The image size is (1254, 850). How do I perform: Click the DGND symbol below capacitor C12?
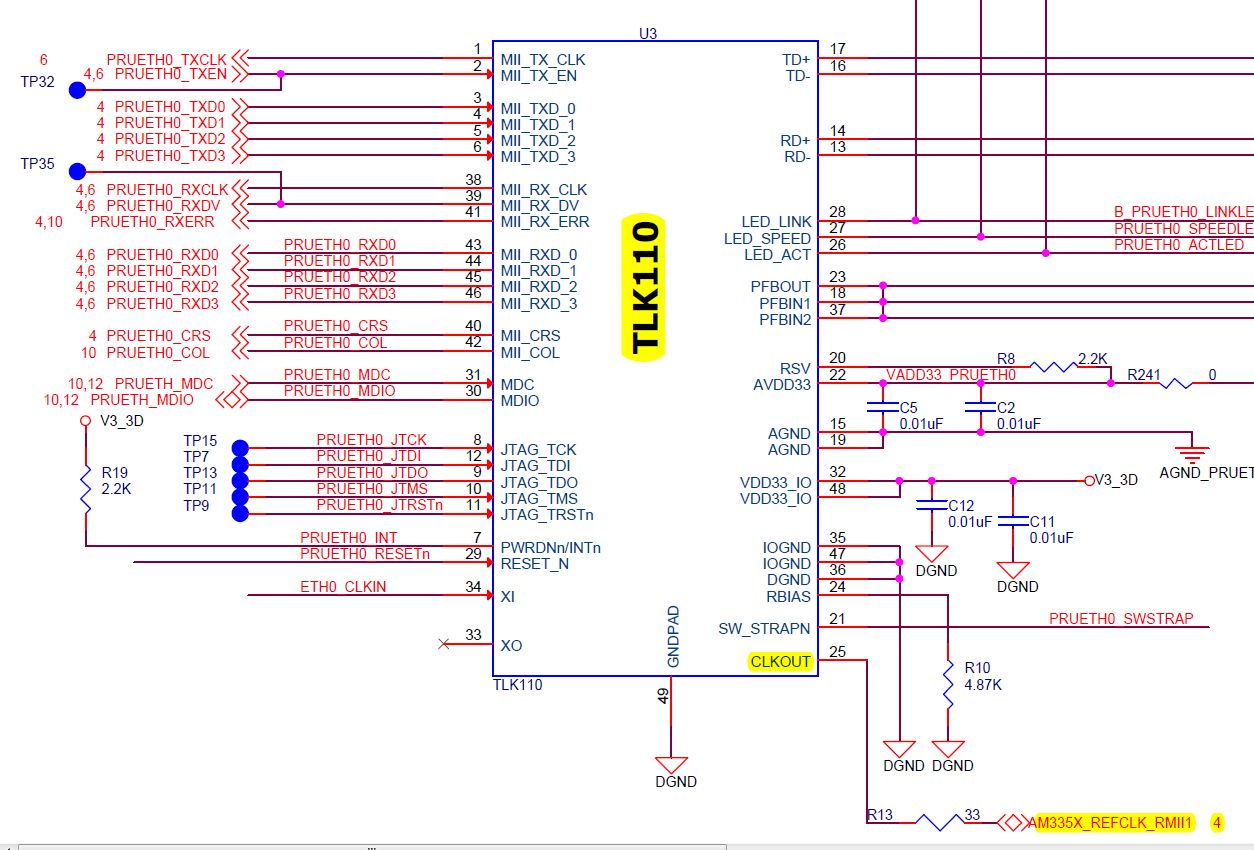tap(932, 554)
